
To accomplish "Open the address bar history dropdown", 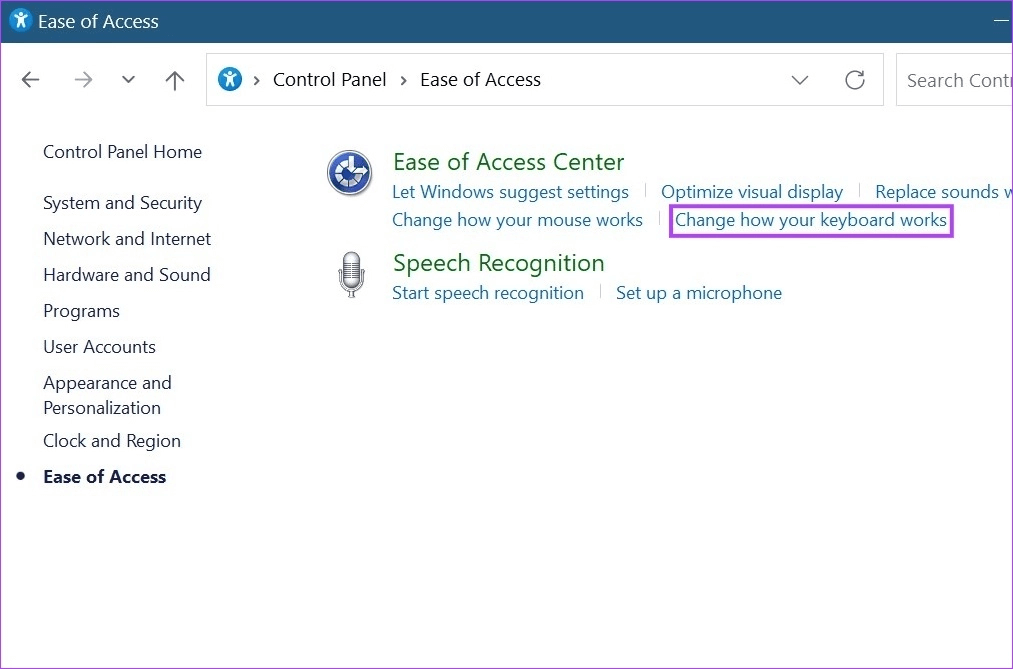I will click(800, 79).
